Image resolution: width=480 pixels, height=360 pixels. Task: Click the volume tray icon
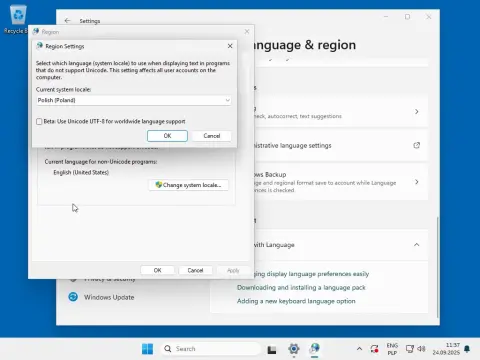421,349
